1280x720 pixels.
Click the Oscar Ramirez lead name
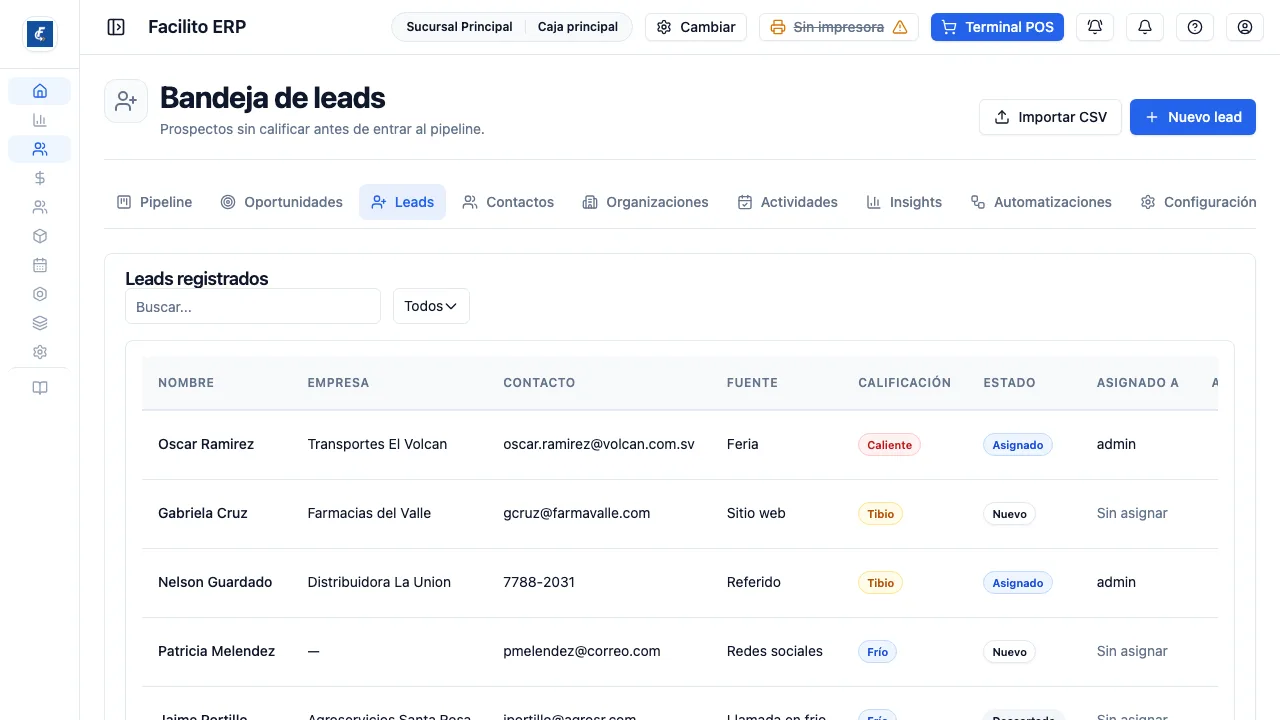pos(206,444)
